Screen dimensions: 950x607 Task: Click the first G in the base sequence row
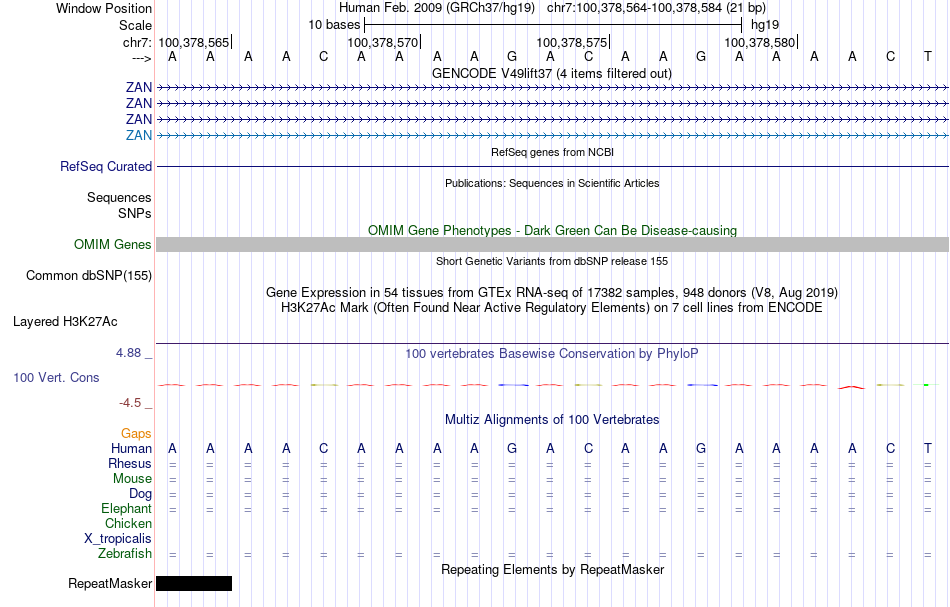(x=512, y=56)
